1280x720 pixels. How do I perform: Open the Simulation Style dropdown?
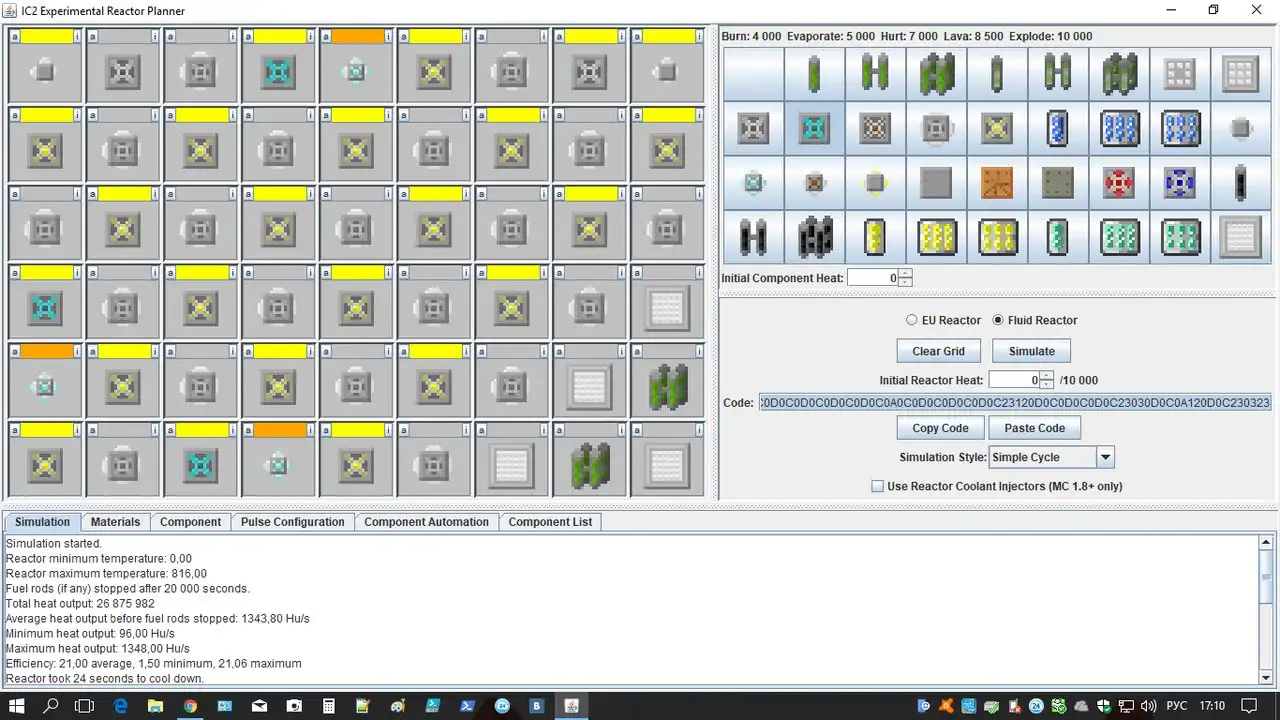1105,457
